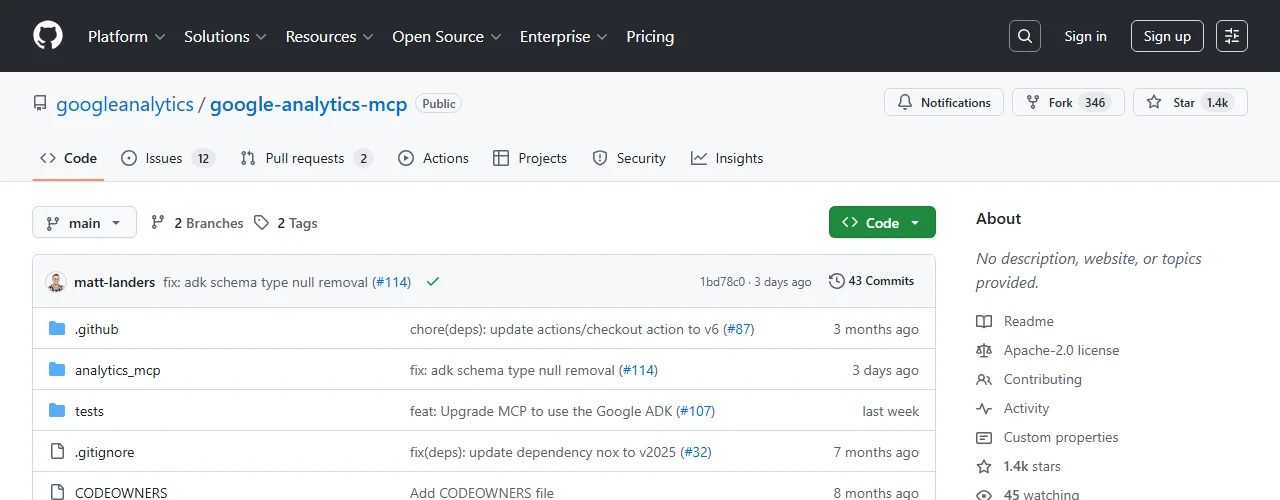This screenshot has height=500, width=1280.
Task: Switch to the Security tab
Action: click(629, 158)
